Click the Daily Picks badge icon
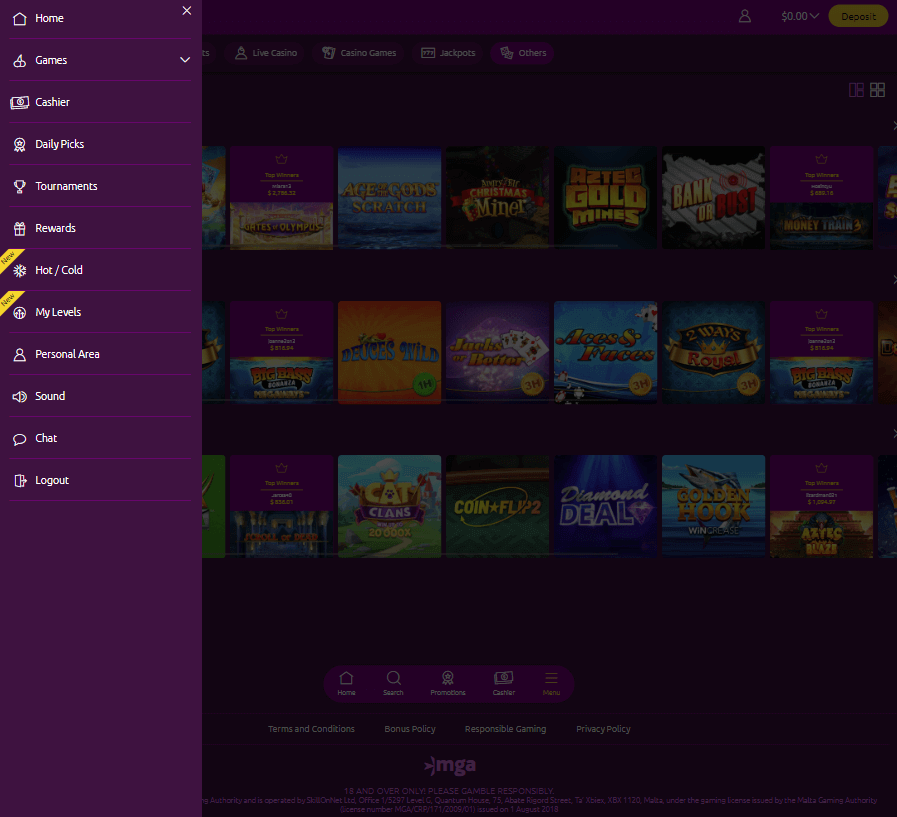This screenshot has width=897, height=817. click(x=19, y=144)
